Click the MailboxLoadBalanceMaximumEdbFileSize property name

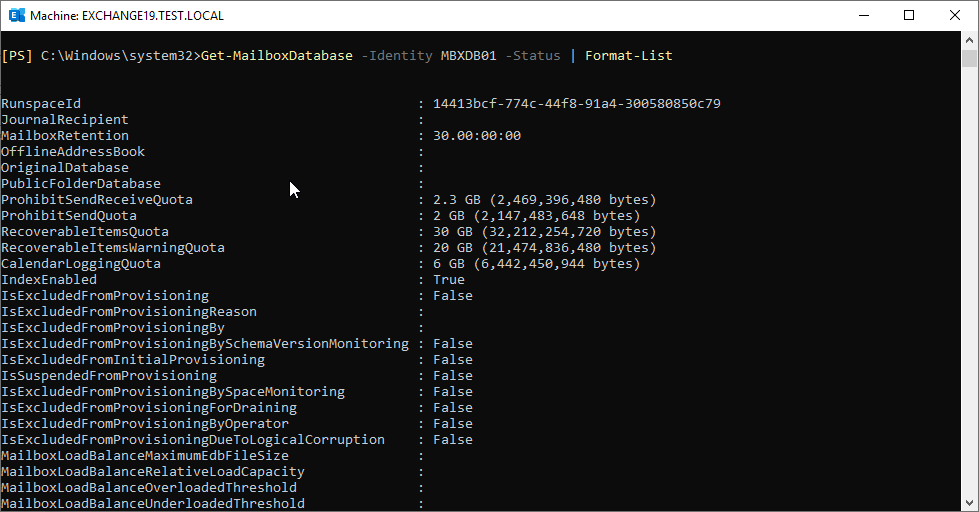tap(145, 456)
